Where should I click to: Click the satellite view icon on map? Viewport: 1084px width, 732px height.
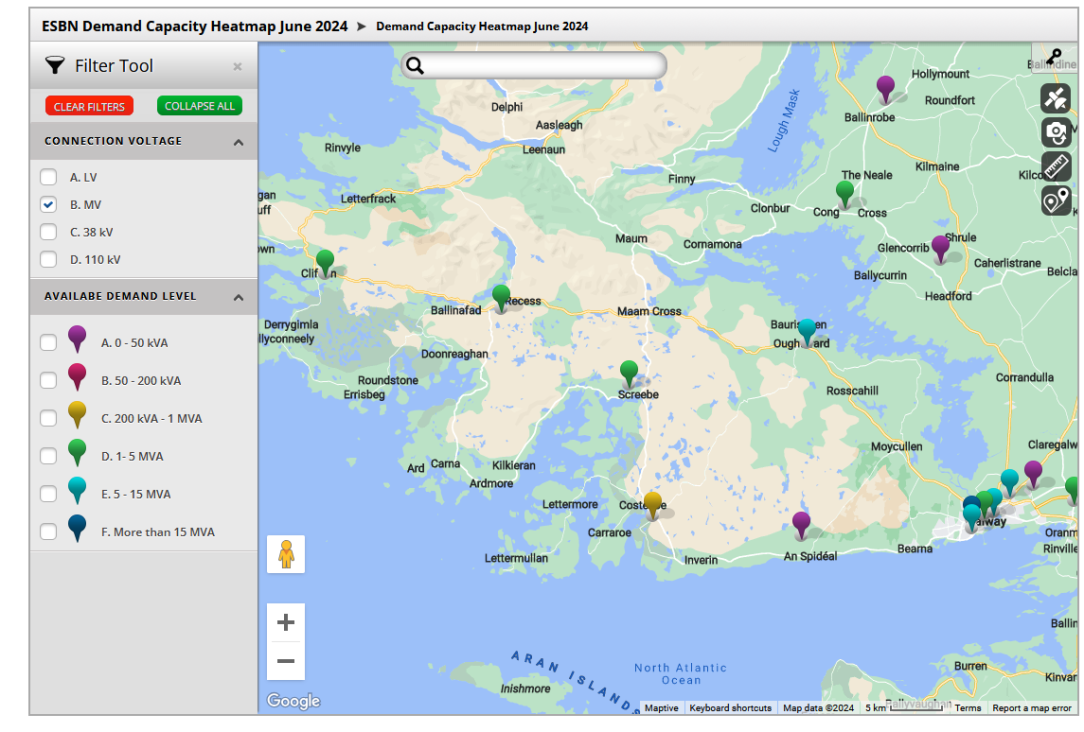[1056, 98]
